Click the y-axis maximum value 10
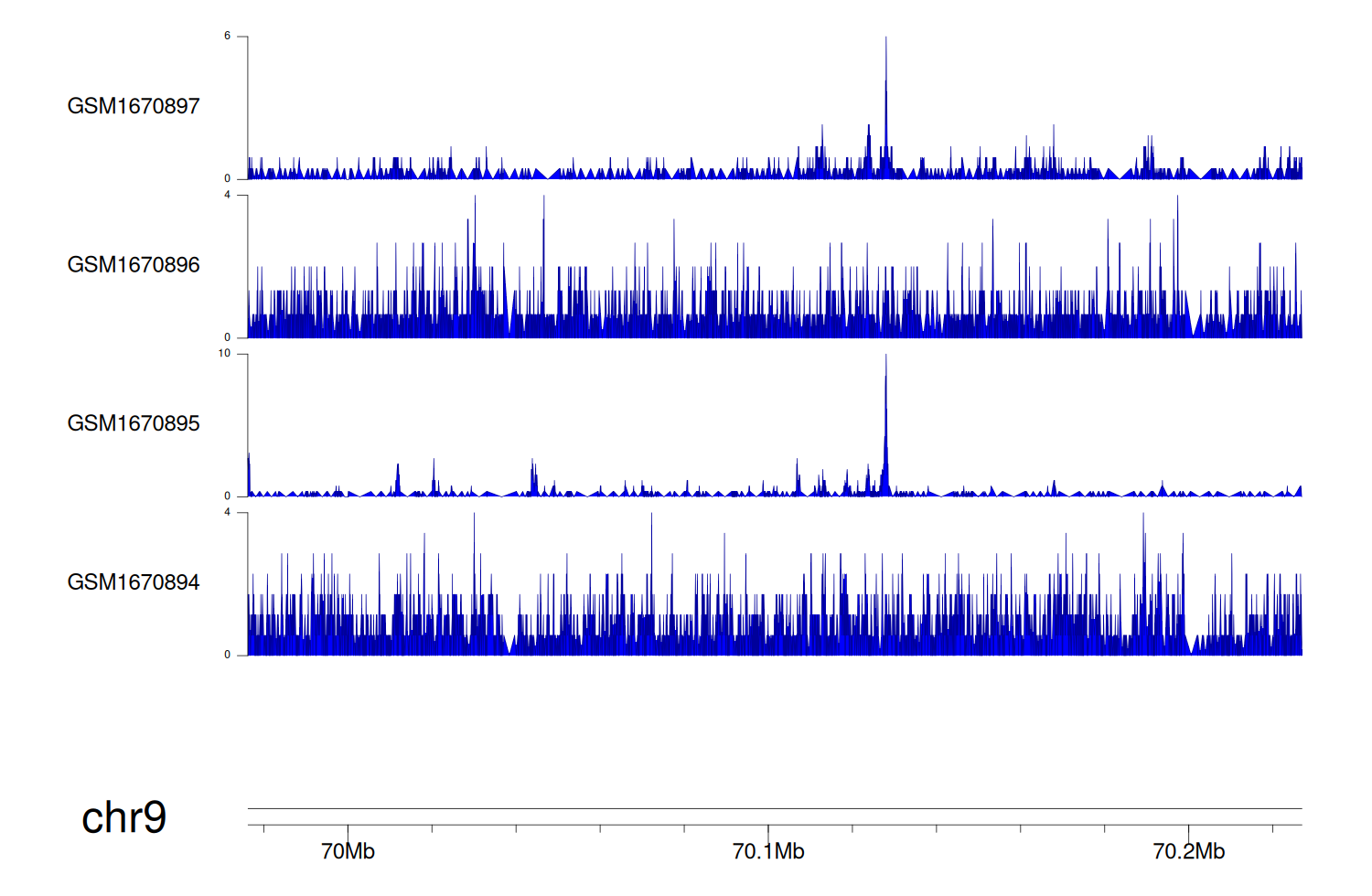The height and width of the screenshot is (896, 1372). (225, 354)
